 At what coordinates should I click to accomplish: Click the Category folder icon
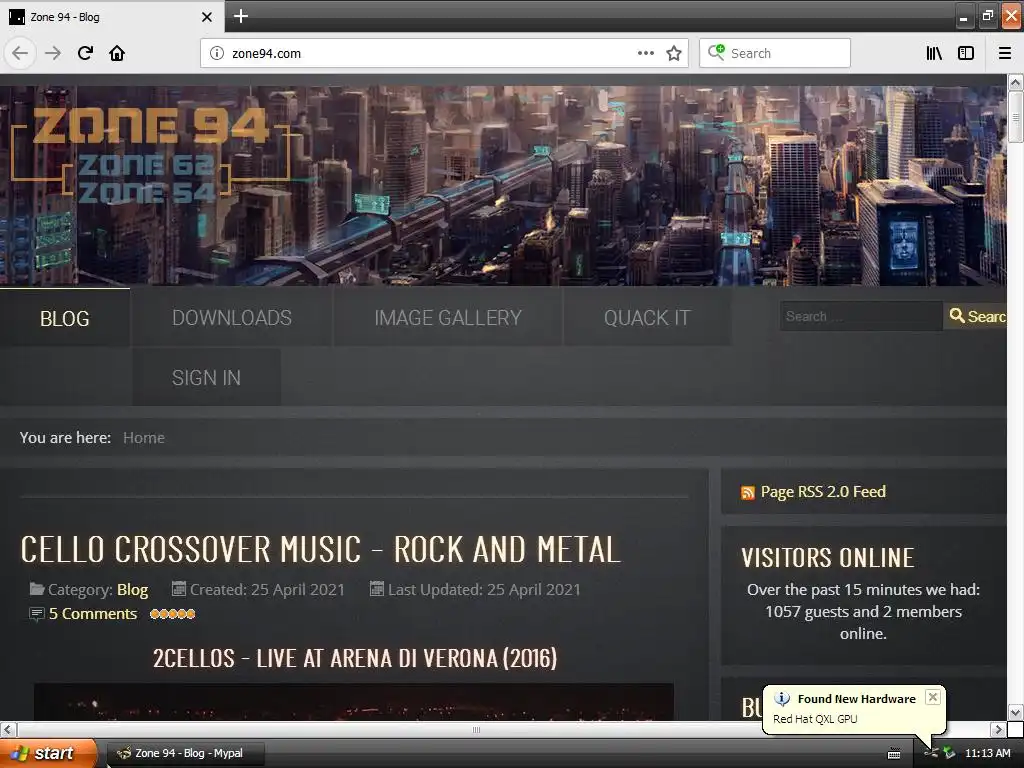[37, 589]
